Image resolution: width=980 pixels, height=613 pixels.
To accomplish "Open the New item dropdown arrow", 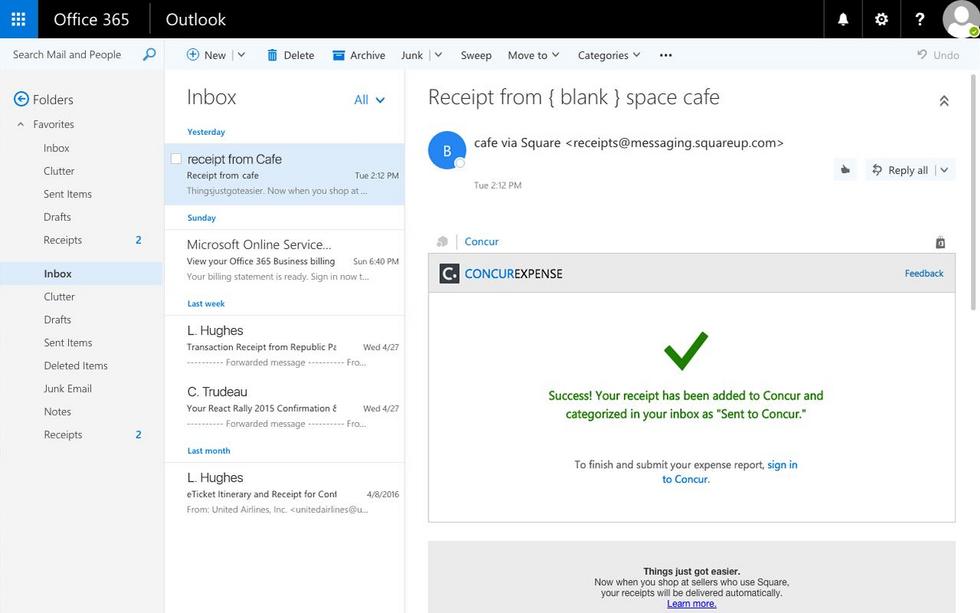I will 241,55.
